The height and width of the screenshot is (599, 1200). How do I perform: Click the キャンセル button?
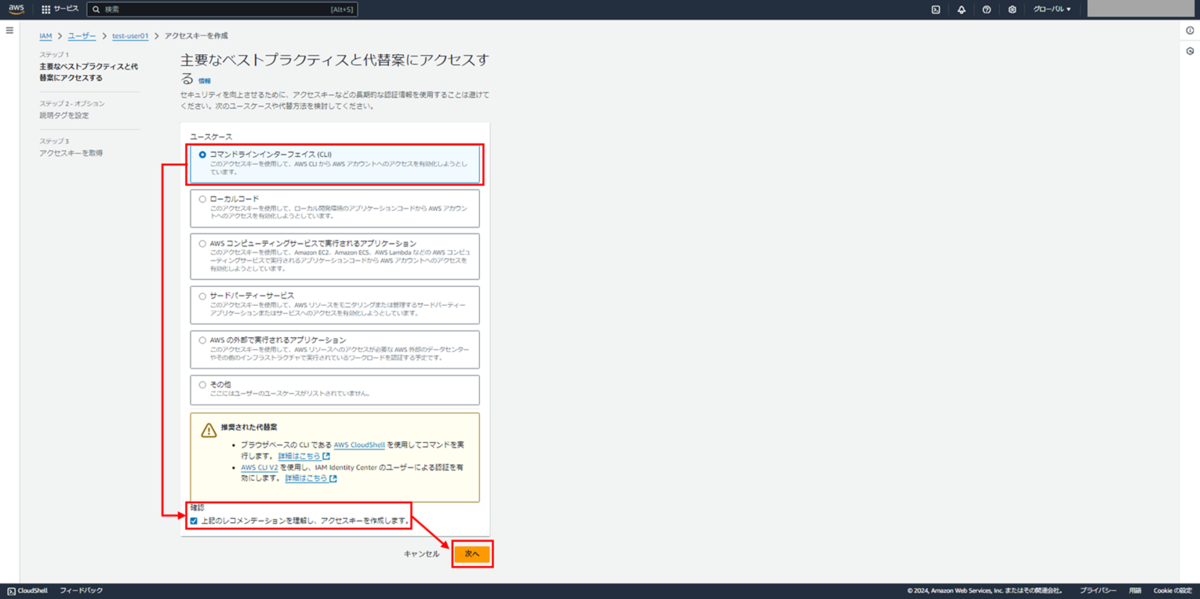click(x=421, y=554)
